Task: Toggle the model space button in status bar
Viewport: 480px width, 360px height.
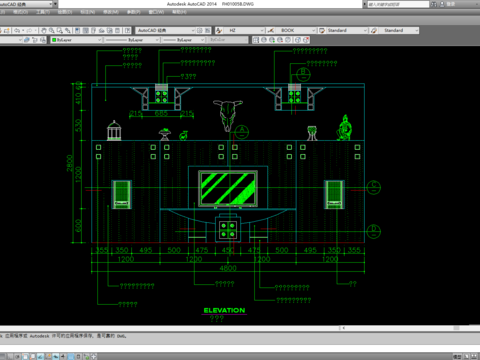Action: coord(458,356)
